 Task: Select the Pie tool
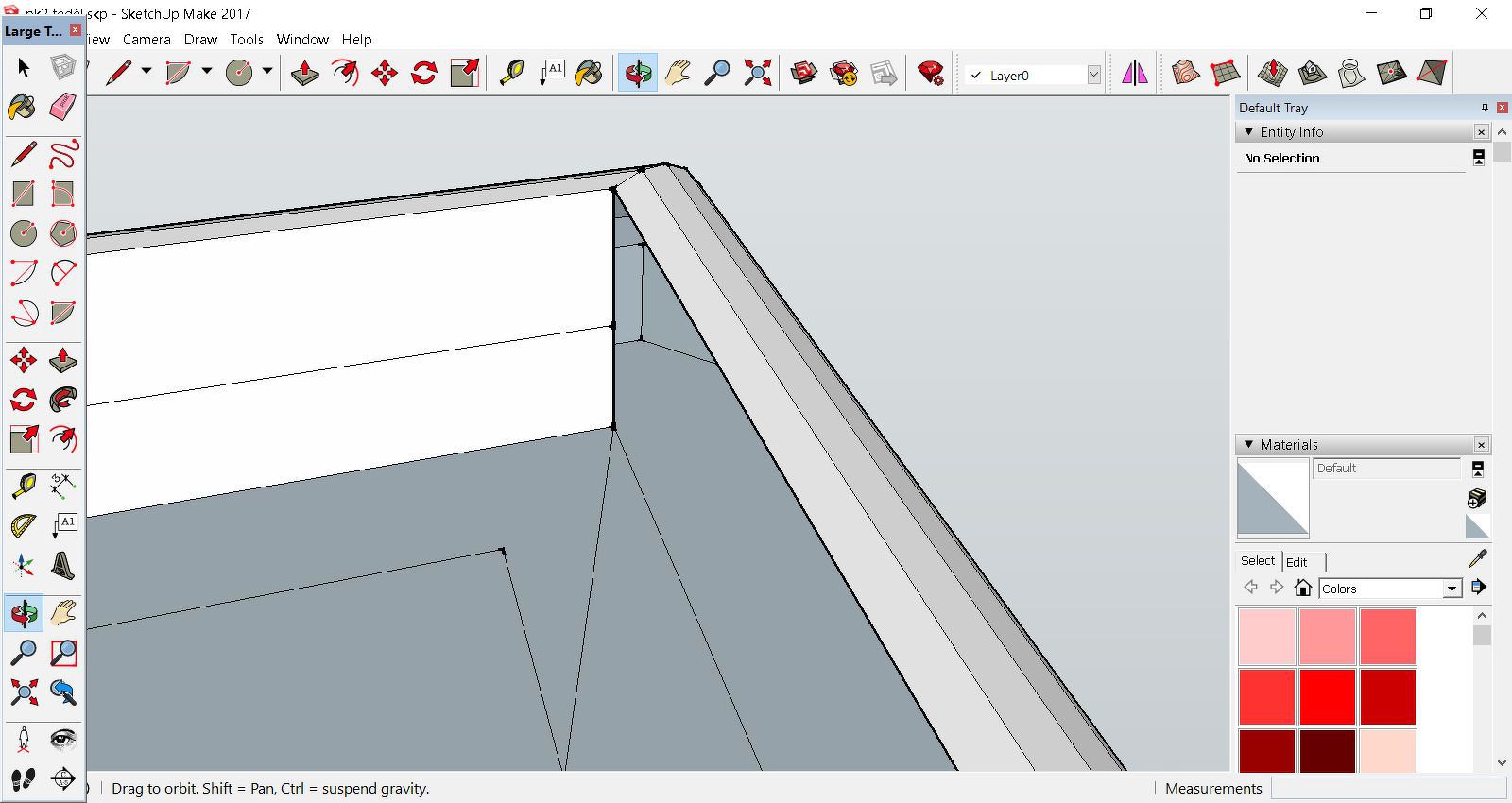[62, 313]
